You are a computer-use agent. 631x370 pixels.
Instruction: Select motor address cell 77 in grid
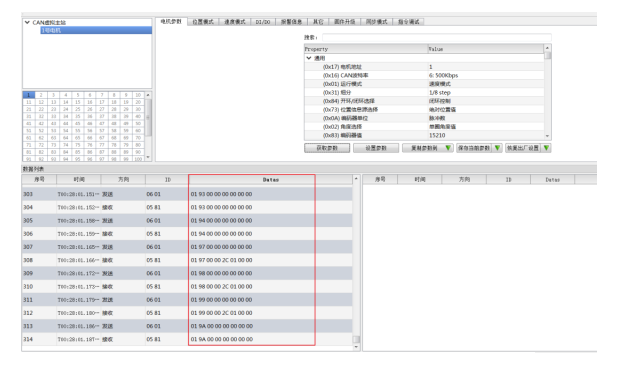click(x=102, y=145)
